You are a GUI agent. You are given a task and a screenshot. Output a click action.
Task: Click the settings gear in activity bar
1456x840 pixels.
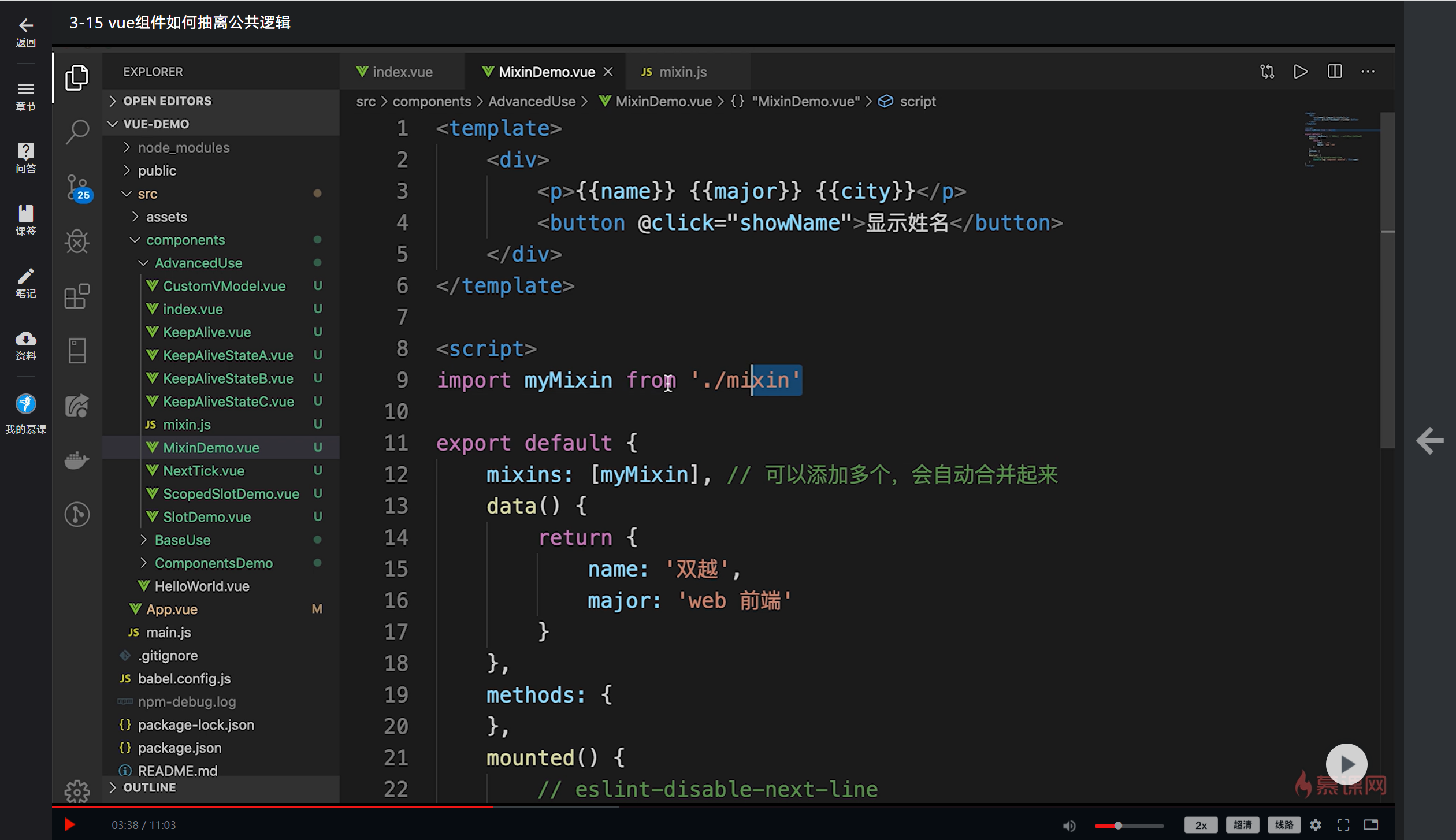(77, 791)
